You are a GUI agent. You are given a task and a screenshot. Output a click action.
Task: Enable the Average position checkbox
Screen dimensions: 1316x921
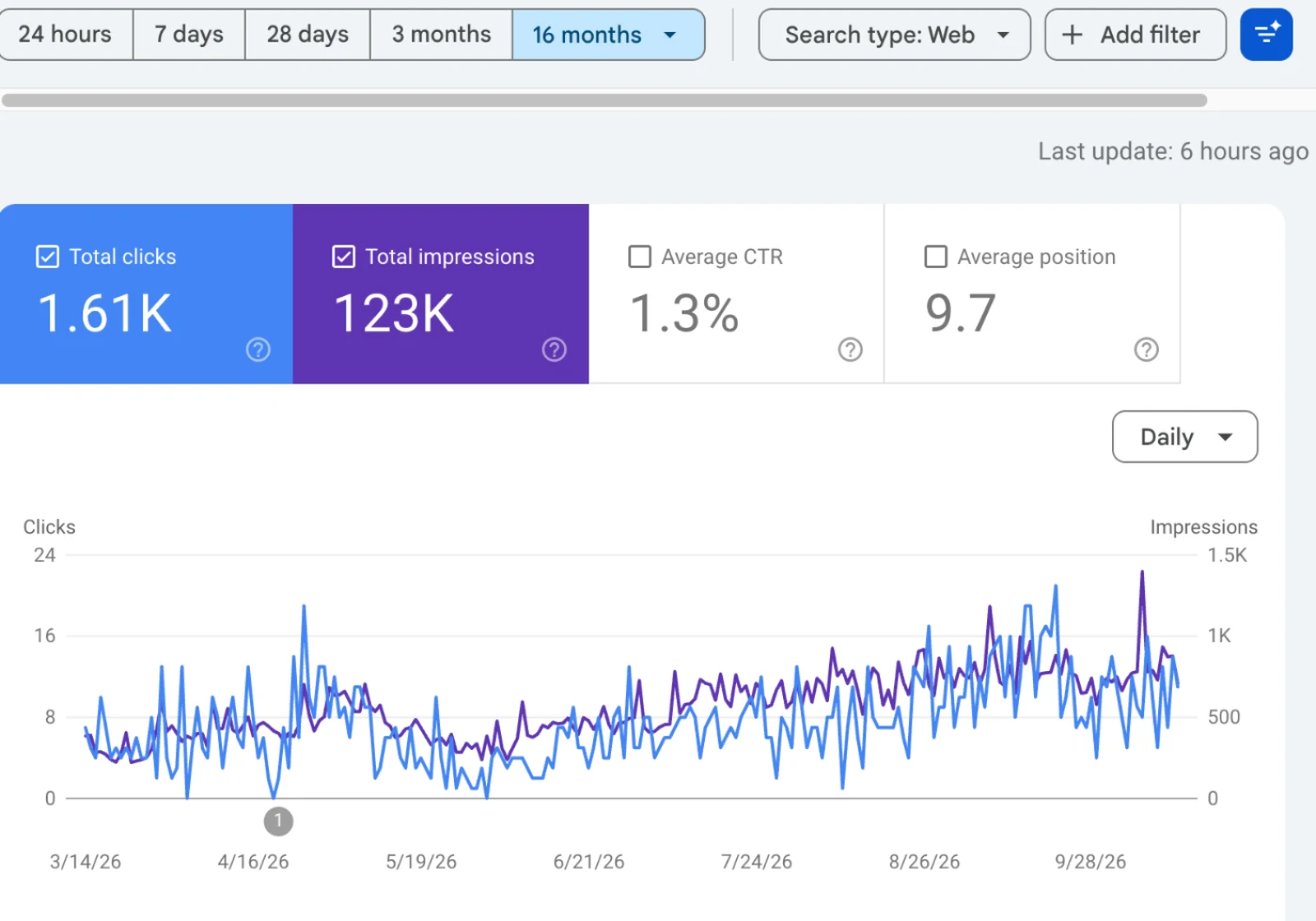(x=936, y=257)
